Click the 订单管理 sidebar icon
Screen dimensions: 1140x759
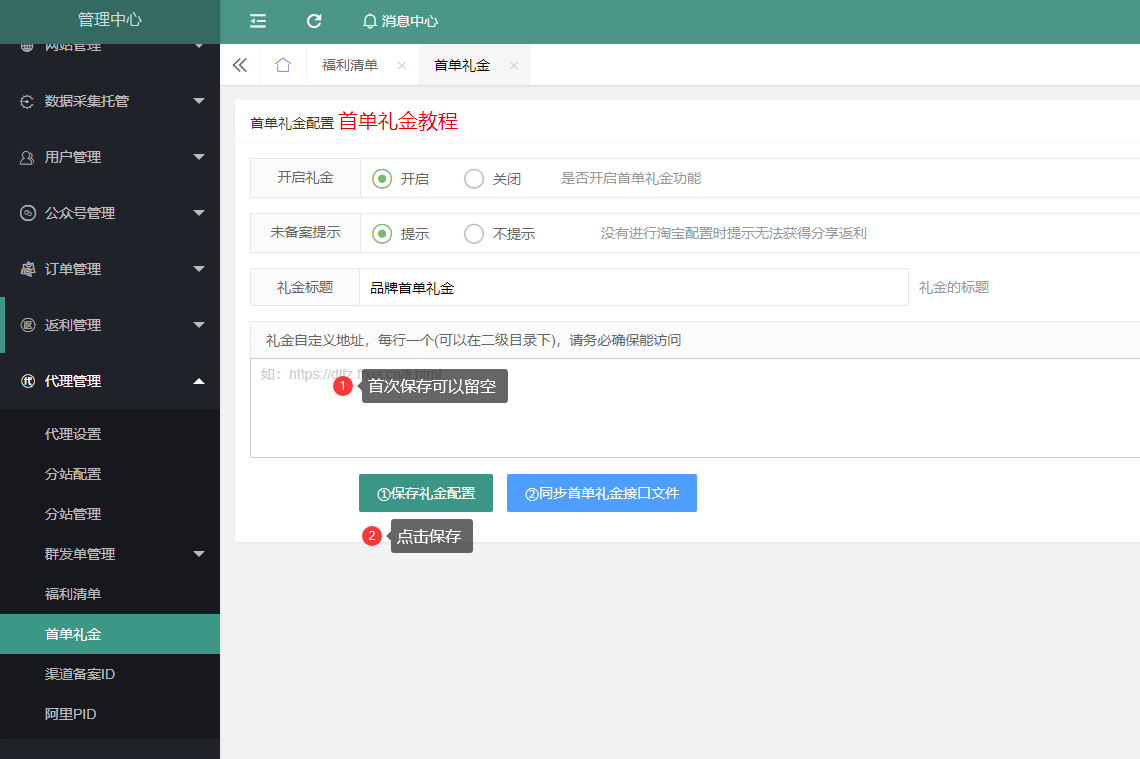tap(28, 269)
